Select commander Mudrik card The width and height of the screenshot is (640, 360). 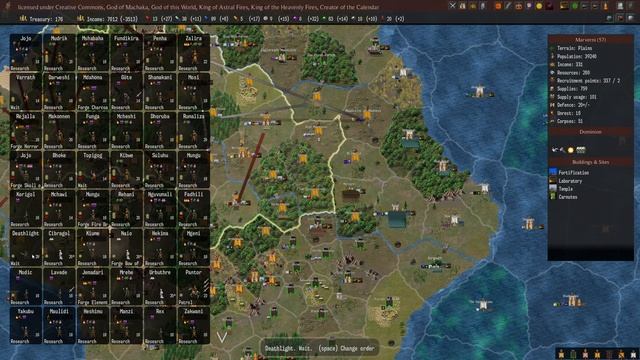pos(59,53)
